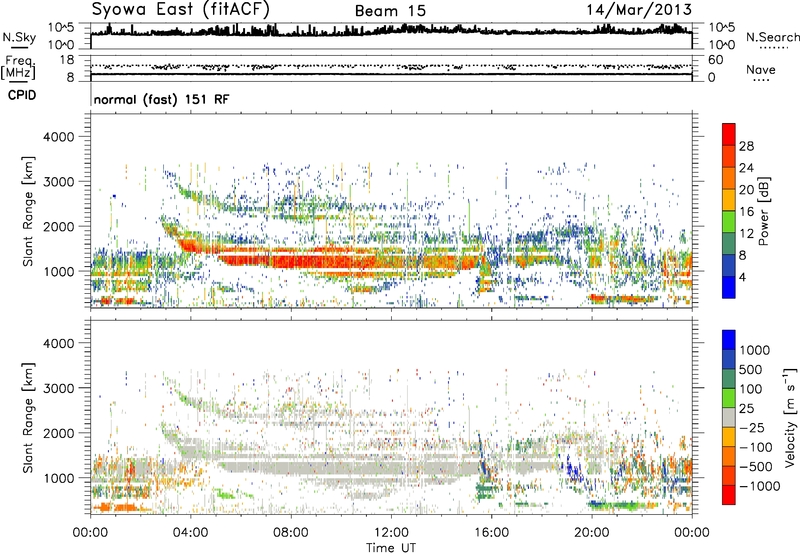Click the 2000 tick in the velocity panel
The image size is (800, 554).
point(58,433)
